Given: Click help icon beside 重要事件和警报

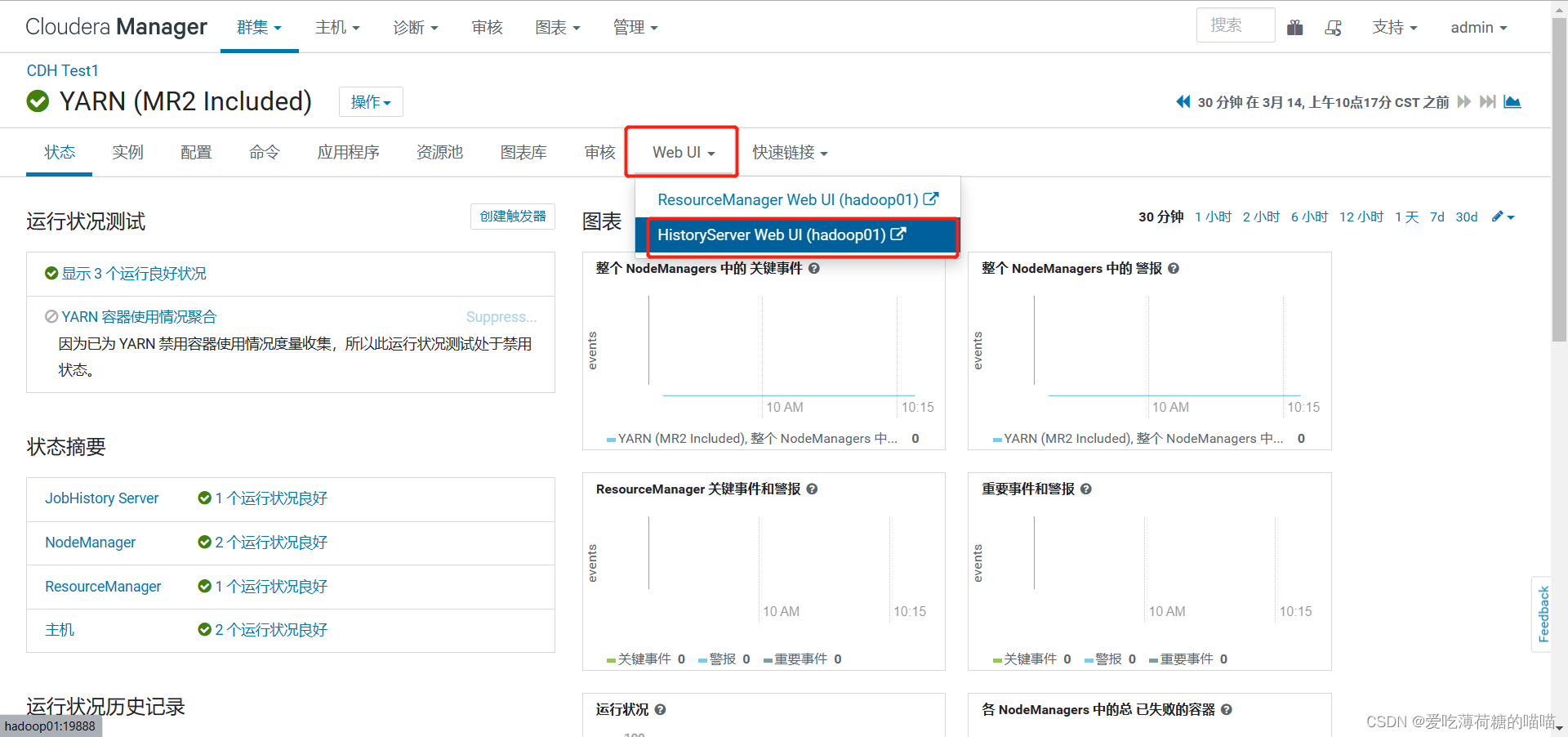Looking at the screenshot, I should coord(1086,489).
